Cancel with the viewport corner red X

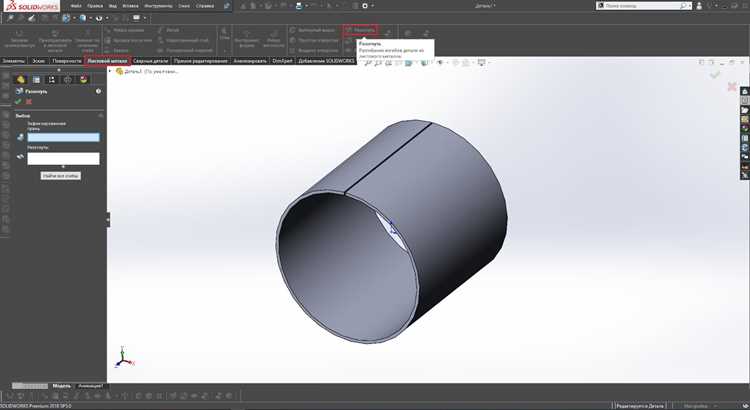click(x=732, y=86)
